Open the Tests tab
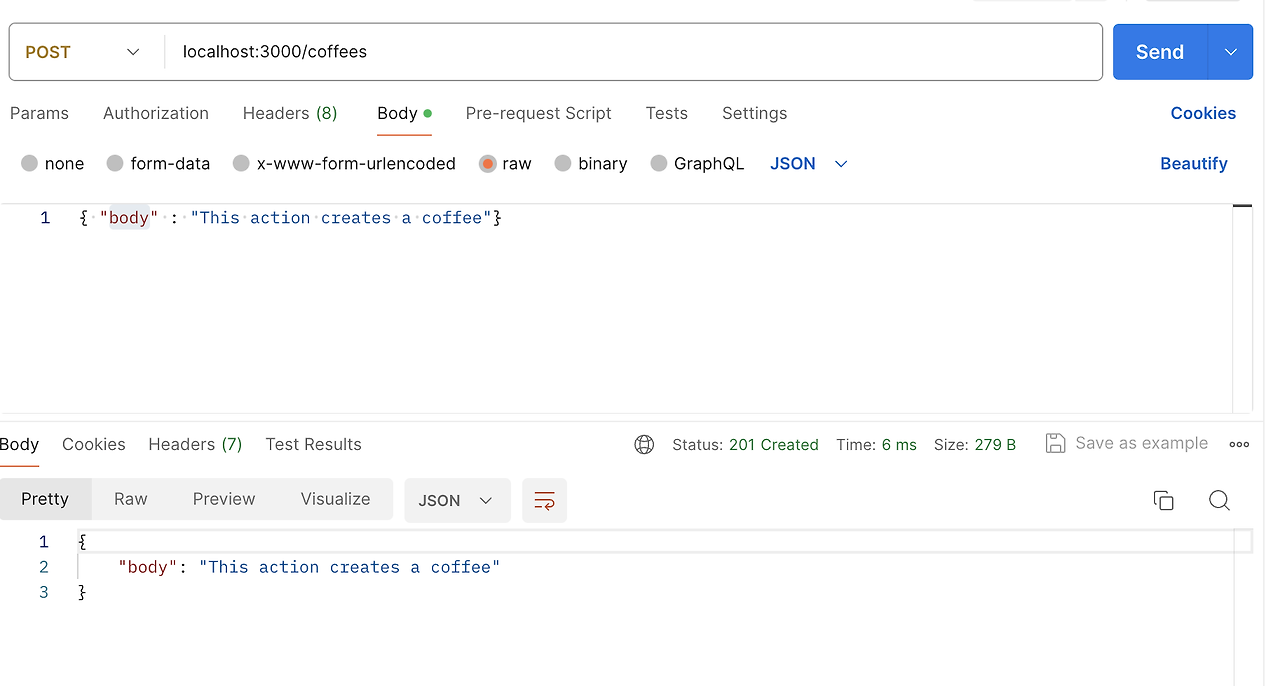Image resolution: width=1280 pixels, height=686 pixels. coord(667,113)
